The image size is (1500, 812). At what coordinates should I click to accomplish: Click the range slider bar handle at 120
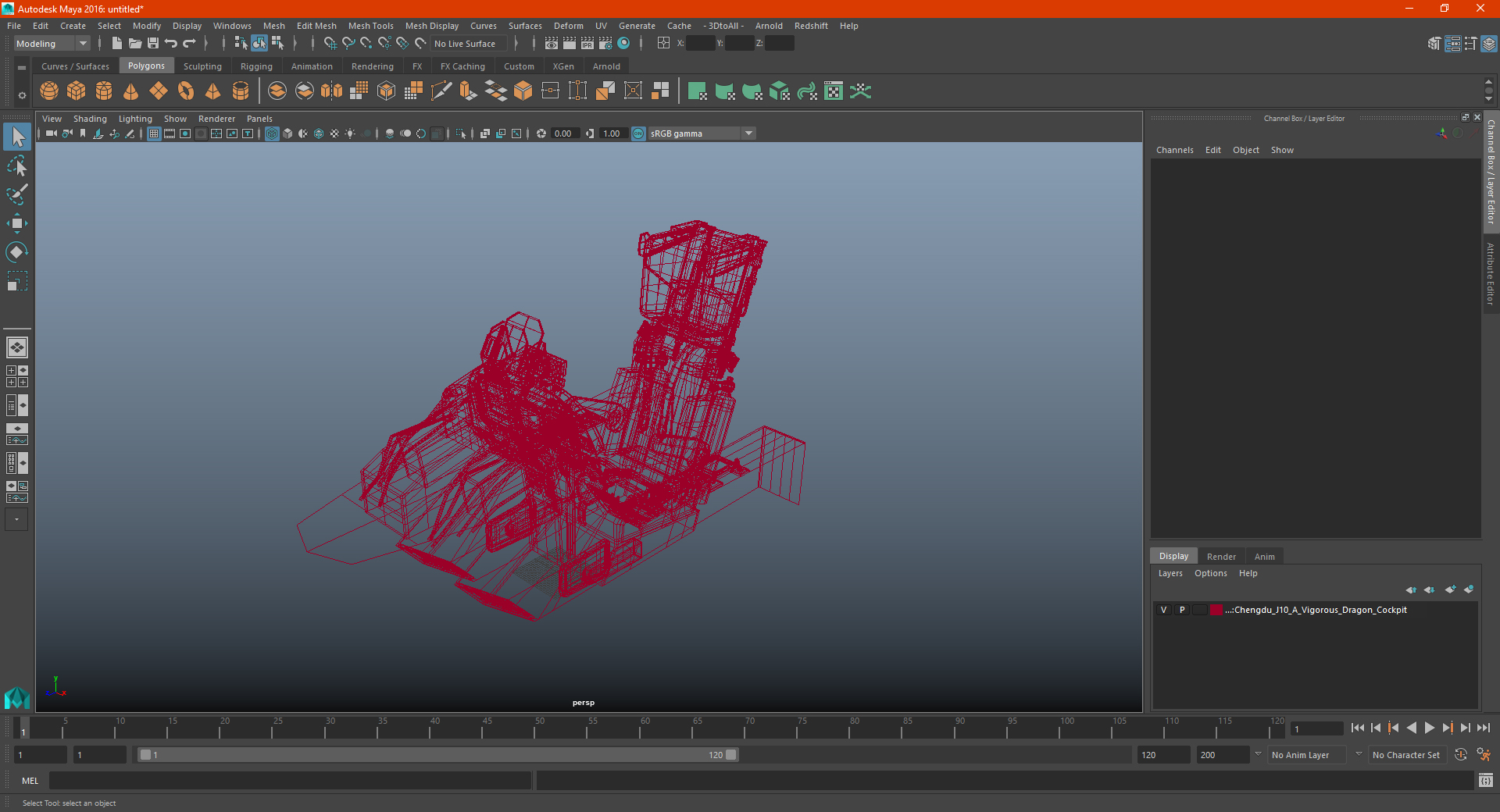(x=731, y=755)
